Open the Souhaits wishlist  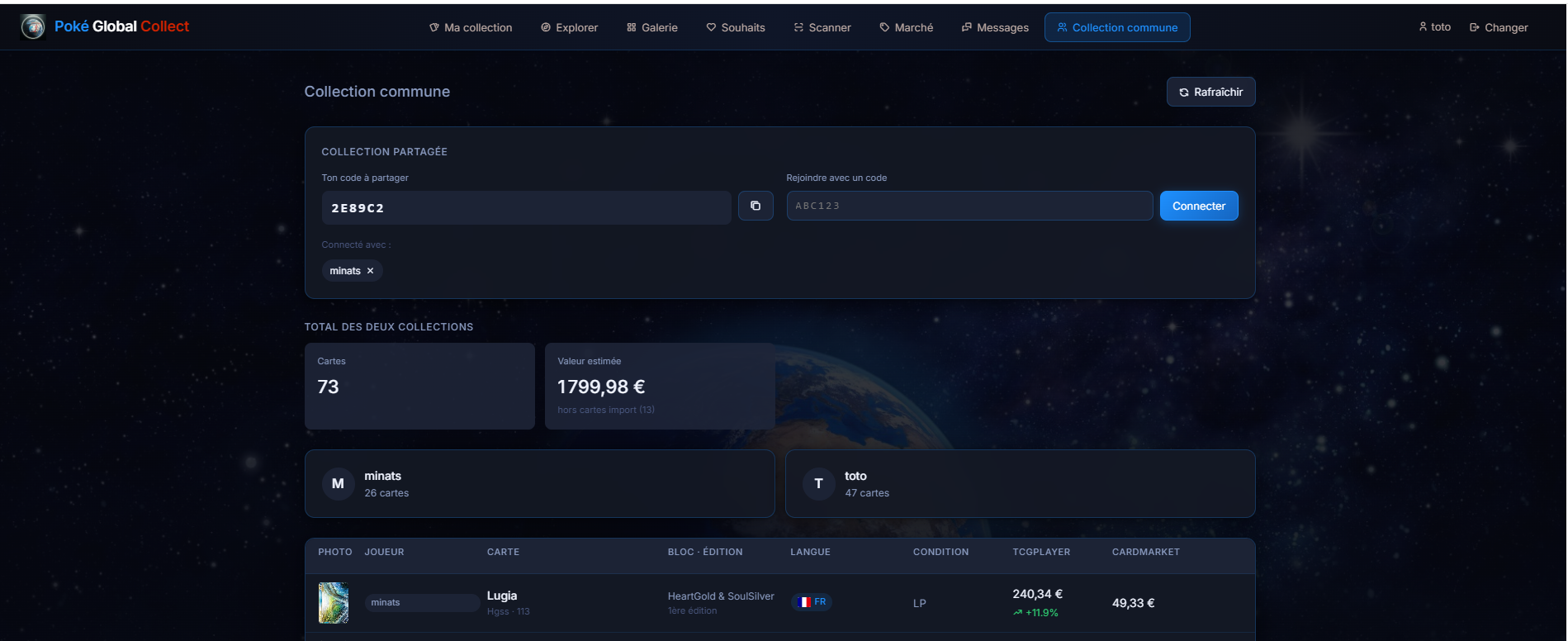point(736,27)
